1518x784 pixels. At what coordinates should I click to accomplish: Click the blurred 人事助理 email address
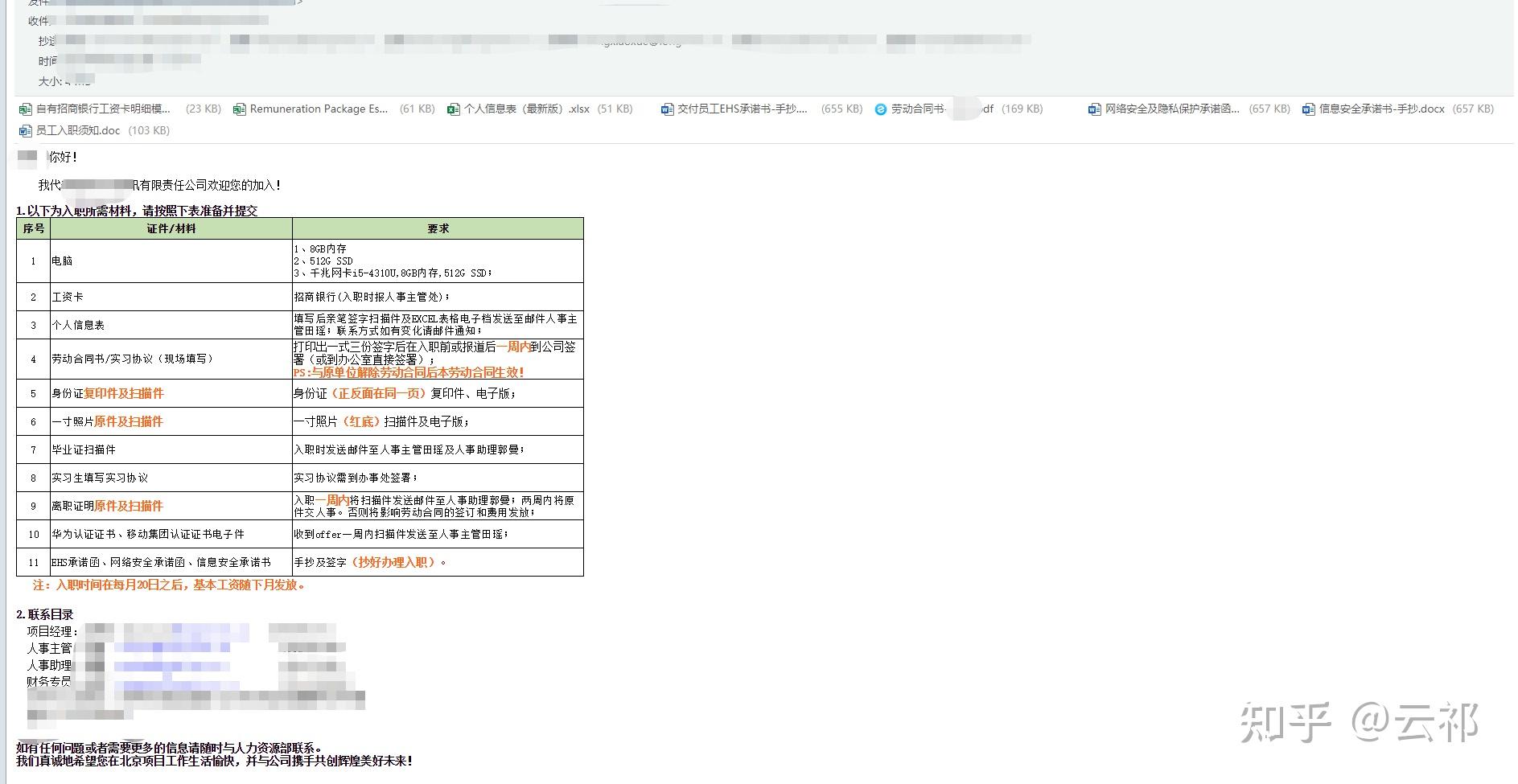coord(171,666)
